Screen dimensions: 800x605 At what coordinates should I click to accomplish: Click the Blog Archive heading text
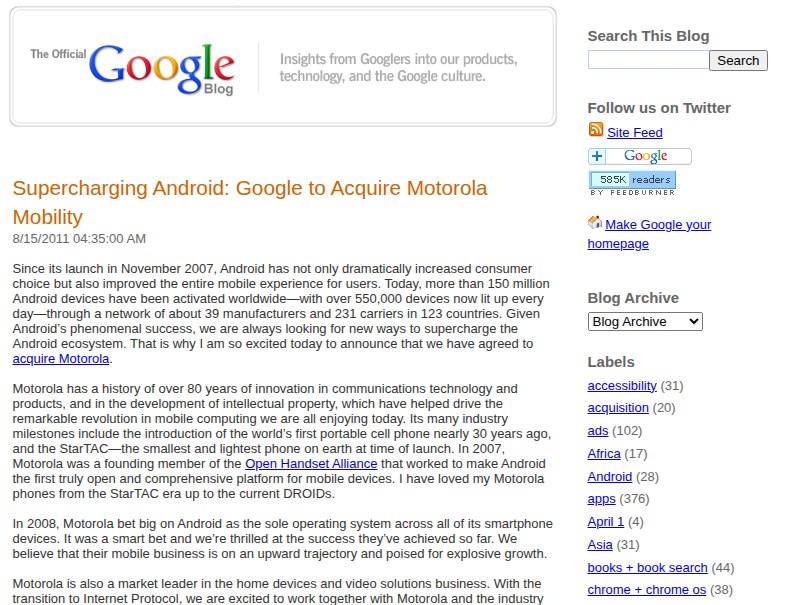pos(633,298)
